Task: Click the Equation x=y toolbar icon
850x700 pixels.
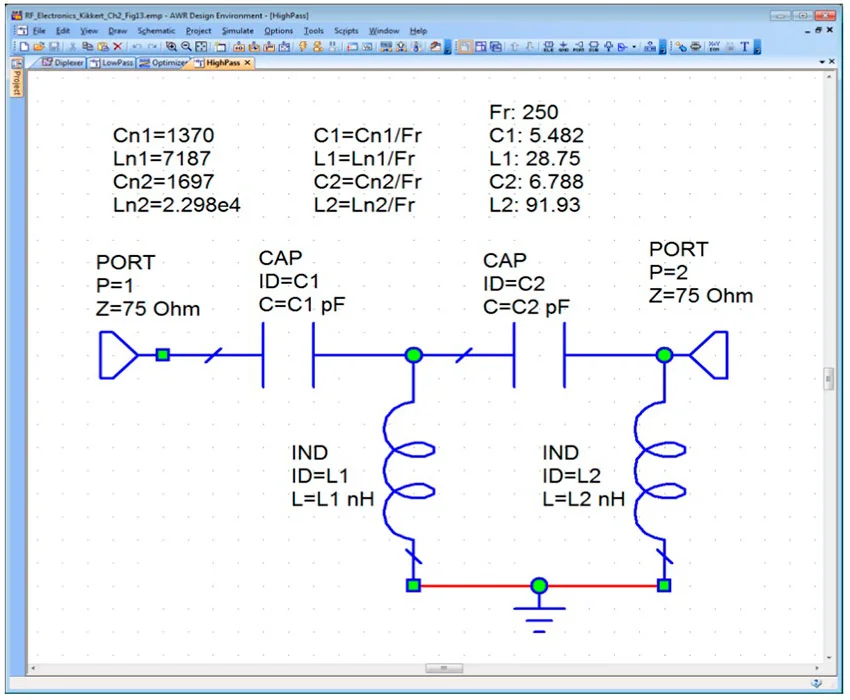Action: pyautogui.click(x=714, y=46)
